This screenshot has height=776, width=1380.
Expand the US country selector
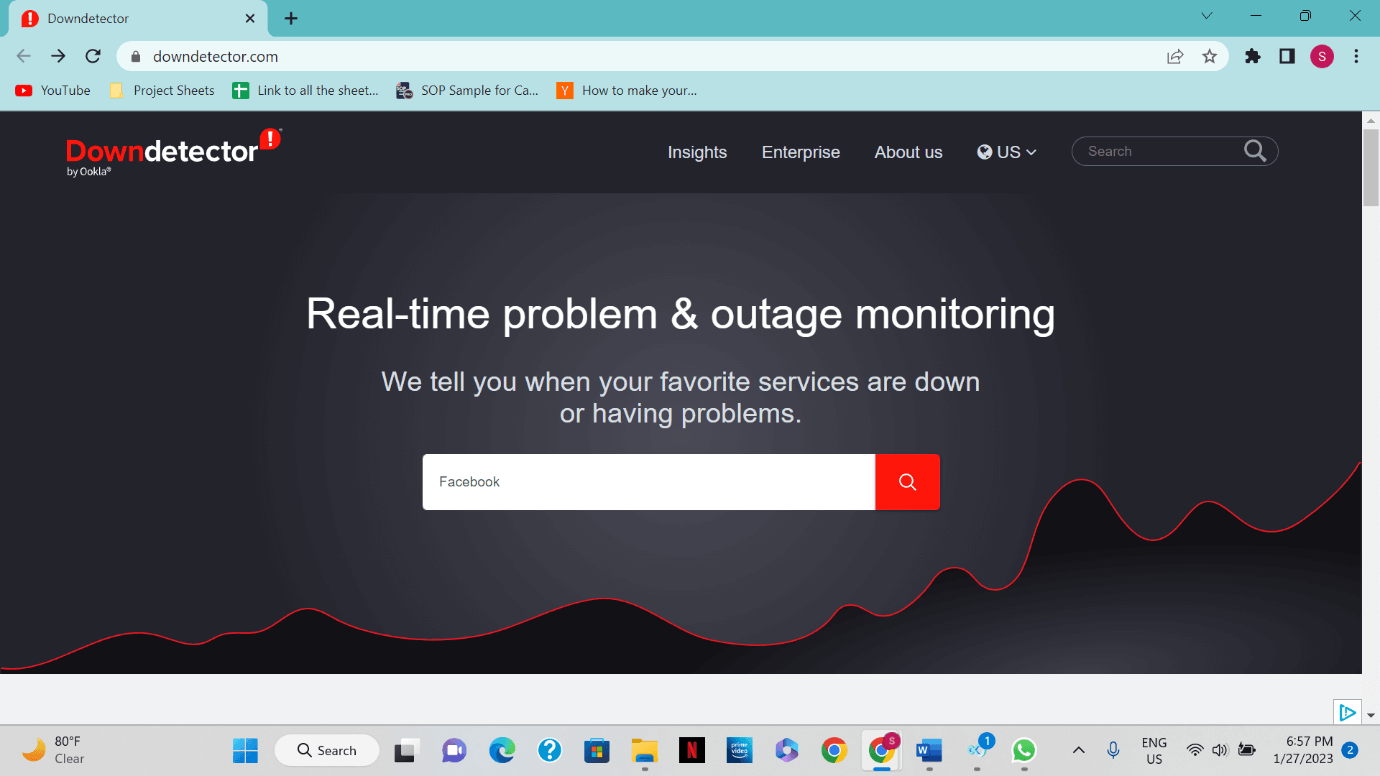tap(1007, 152)
